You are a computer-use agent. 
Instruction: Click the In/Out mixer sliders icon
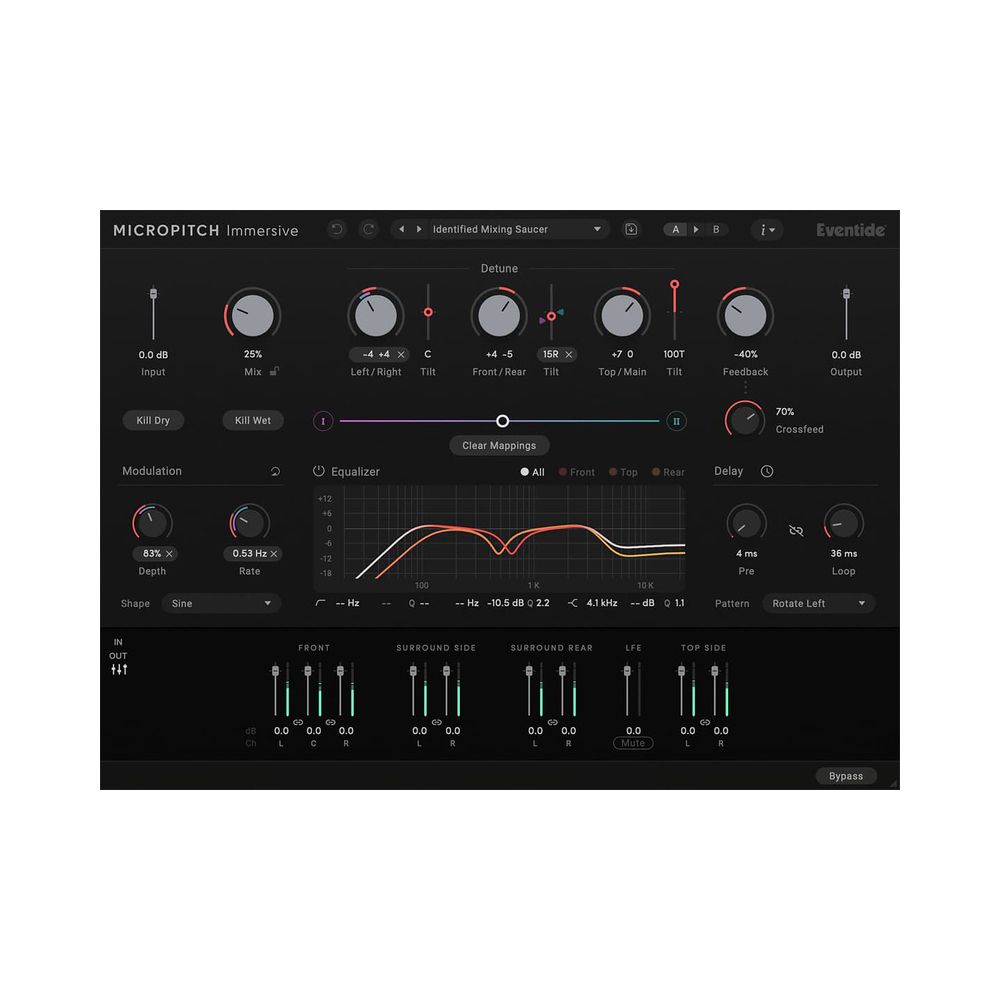(x=119, y=669)
